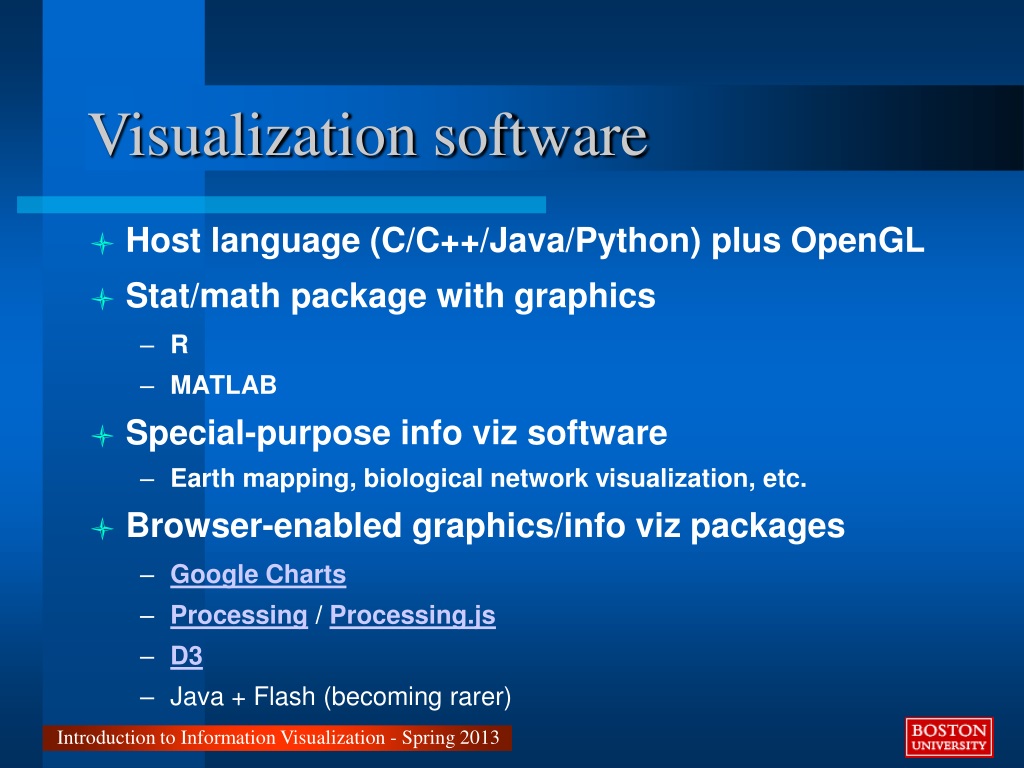Click the 'R' sub-bullet

tap(180, 345)
